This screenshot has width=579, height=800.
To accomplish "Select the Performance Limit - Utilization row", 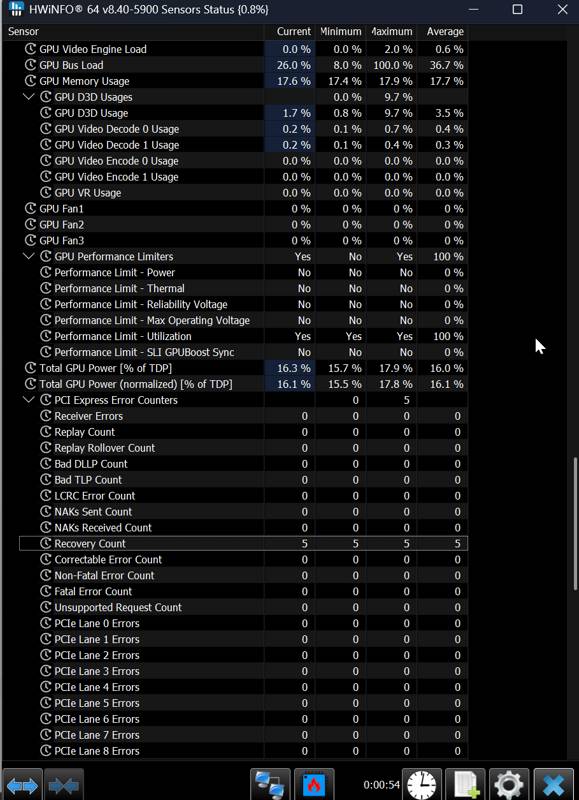I will coord(243,336).
